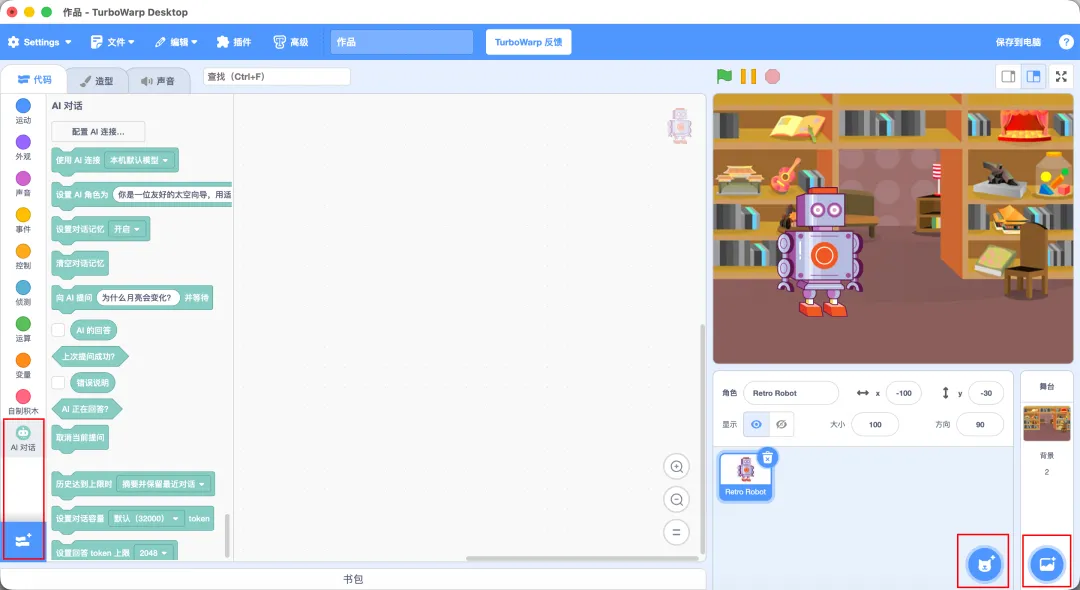Click the TurboWarp 反馈 button
Image resolution: width=1080 pixels, height=590 pixels.
(528, 42)
